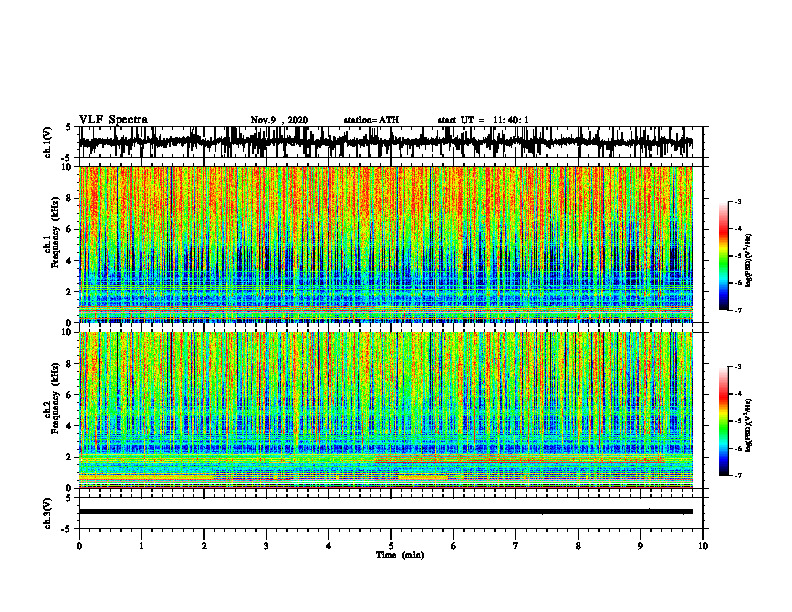Viewport: 792px width, 612px height.
Task: Click the "8" kHz tick on ch.2 frequency axis
Action: coord(71,364)
